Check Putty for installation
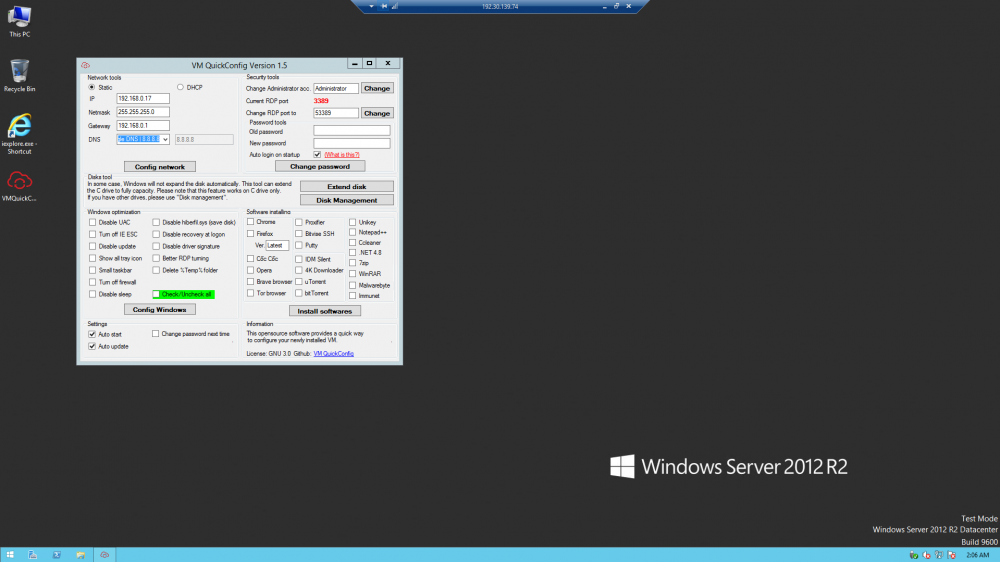1000x562 pixels. pyautogui.click(x=299, y=245)
